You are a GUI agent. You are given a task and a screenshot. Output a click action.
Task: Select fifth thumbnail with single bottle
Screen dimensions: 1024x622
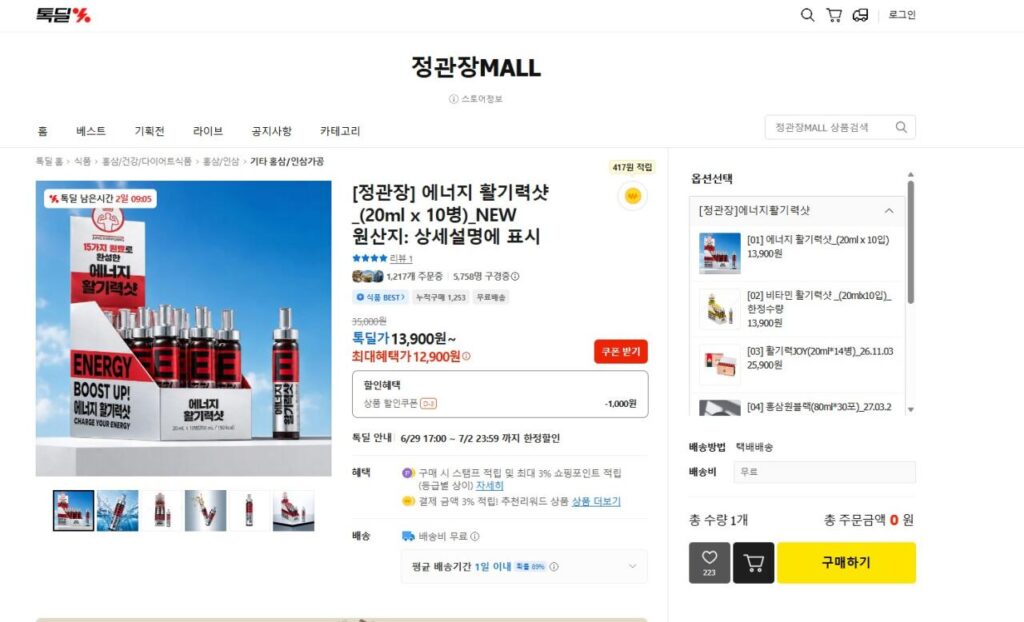pos(249,510)
